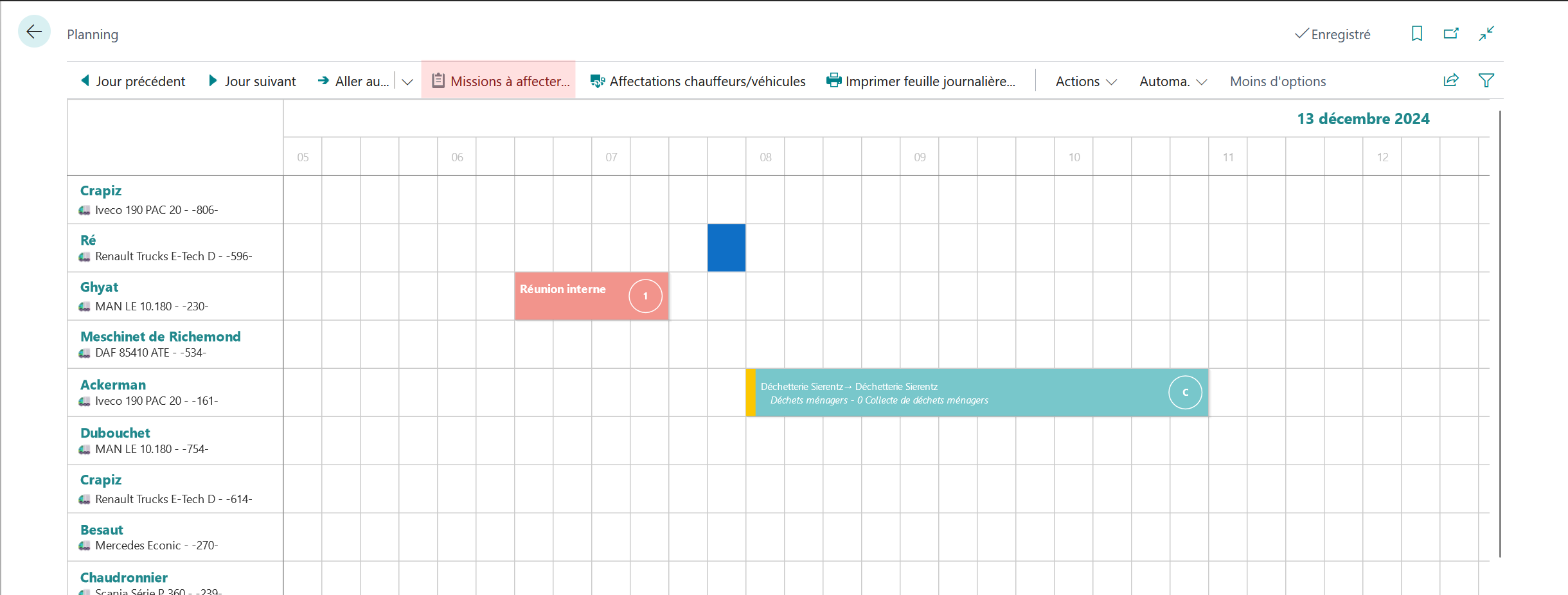Screen dimensions: 1568x595
Task: Click the bookmark icon
Action: pyautogui.click(x=1416, y=33)
